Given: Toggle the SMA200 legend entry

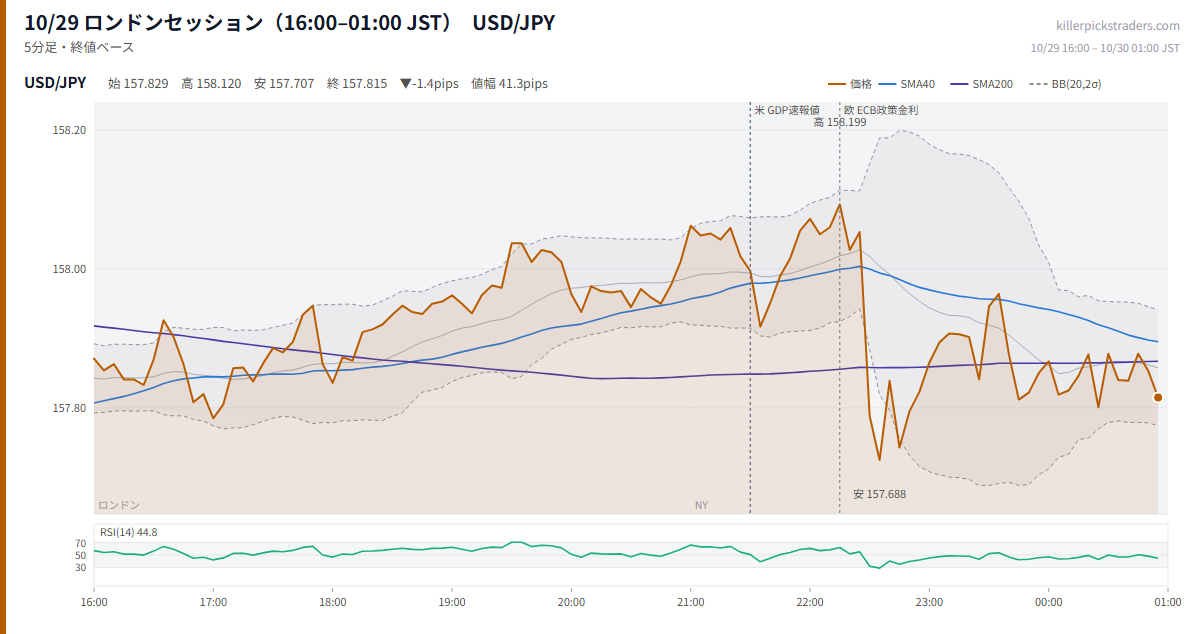Looking at the screenshot, I should [981, 84].
